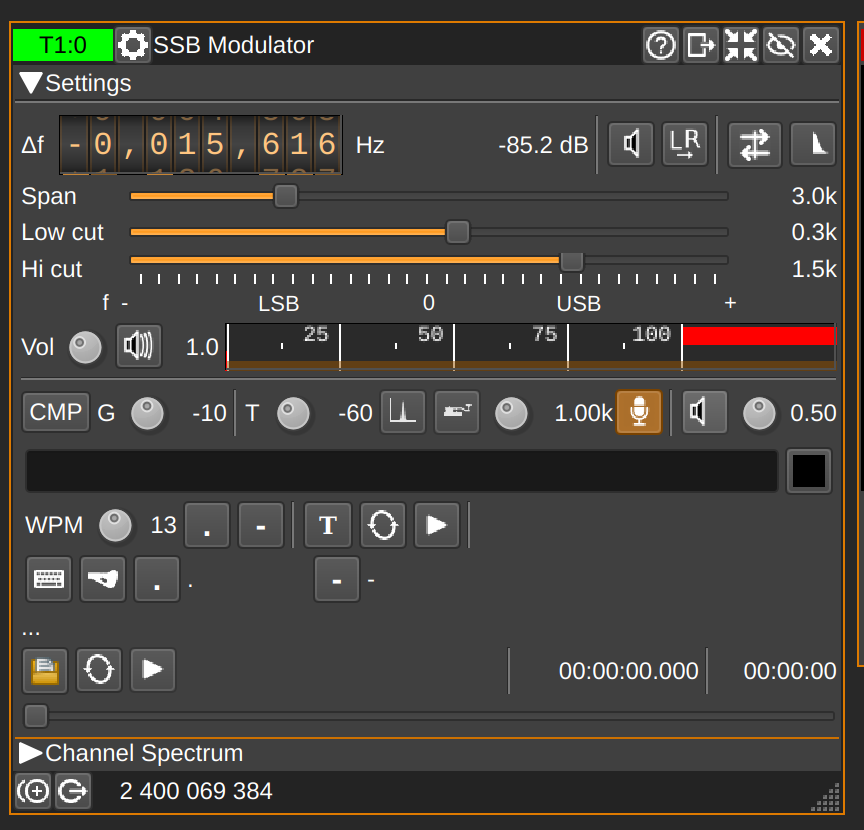Toggle the microphone audio input
The image size is (864, 830).
click(x=639, y=412)
